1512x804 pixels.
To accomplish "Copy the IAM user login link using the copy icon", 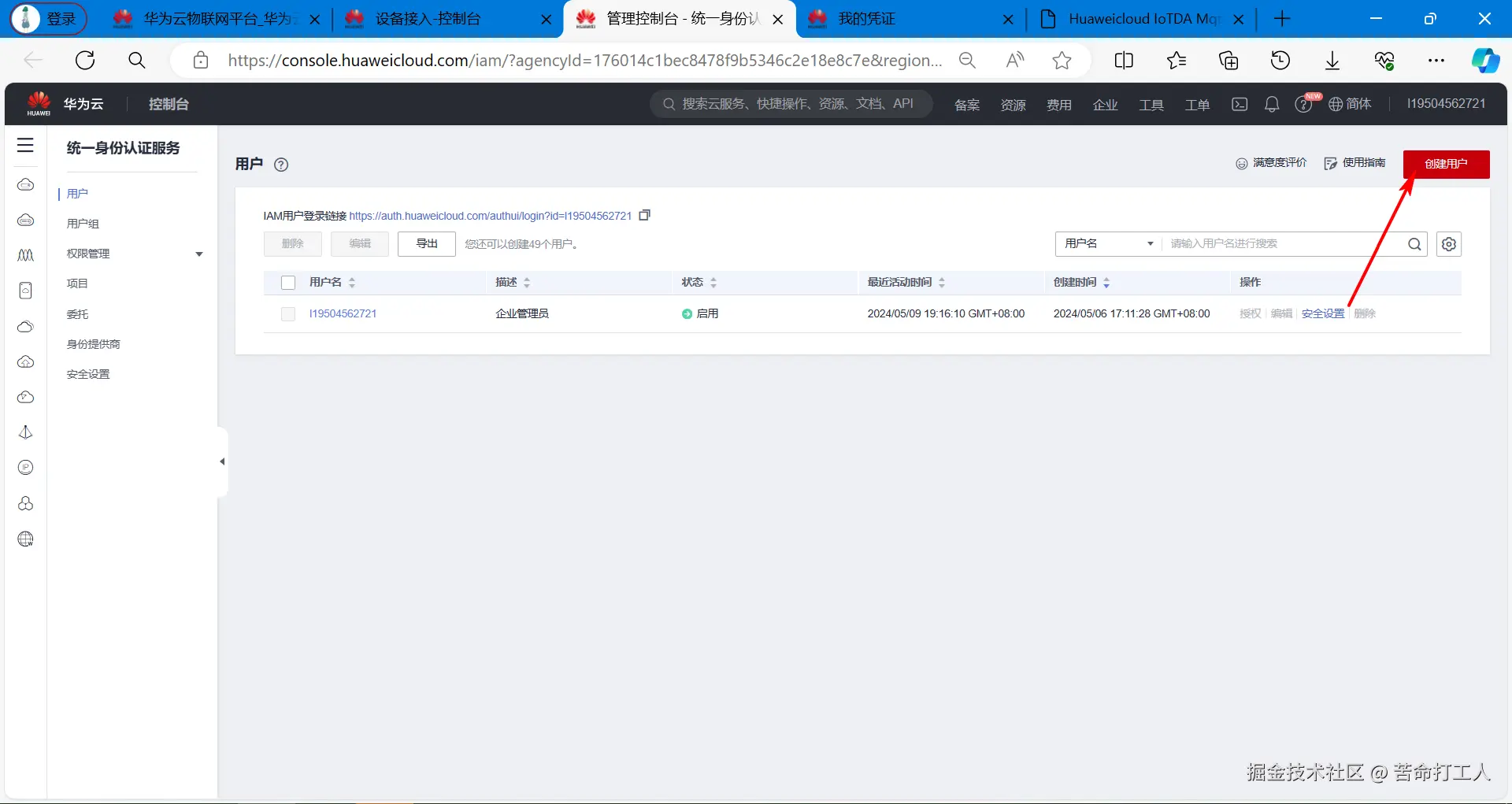I will (x=645, y=214).
